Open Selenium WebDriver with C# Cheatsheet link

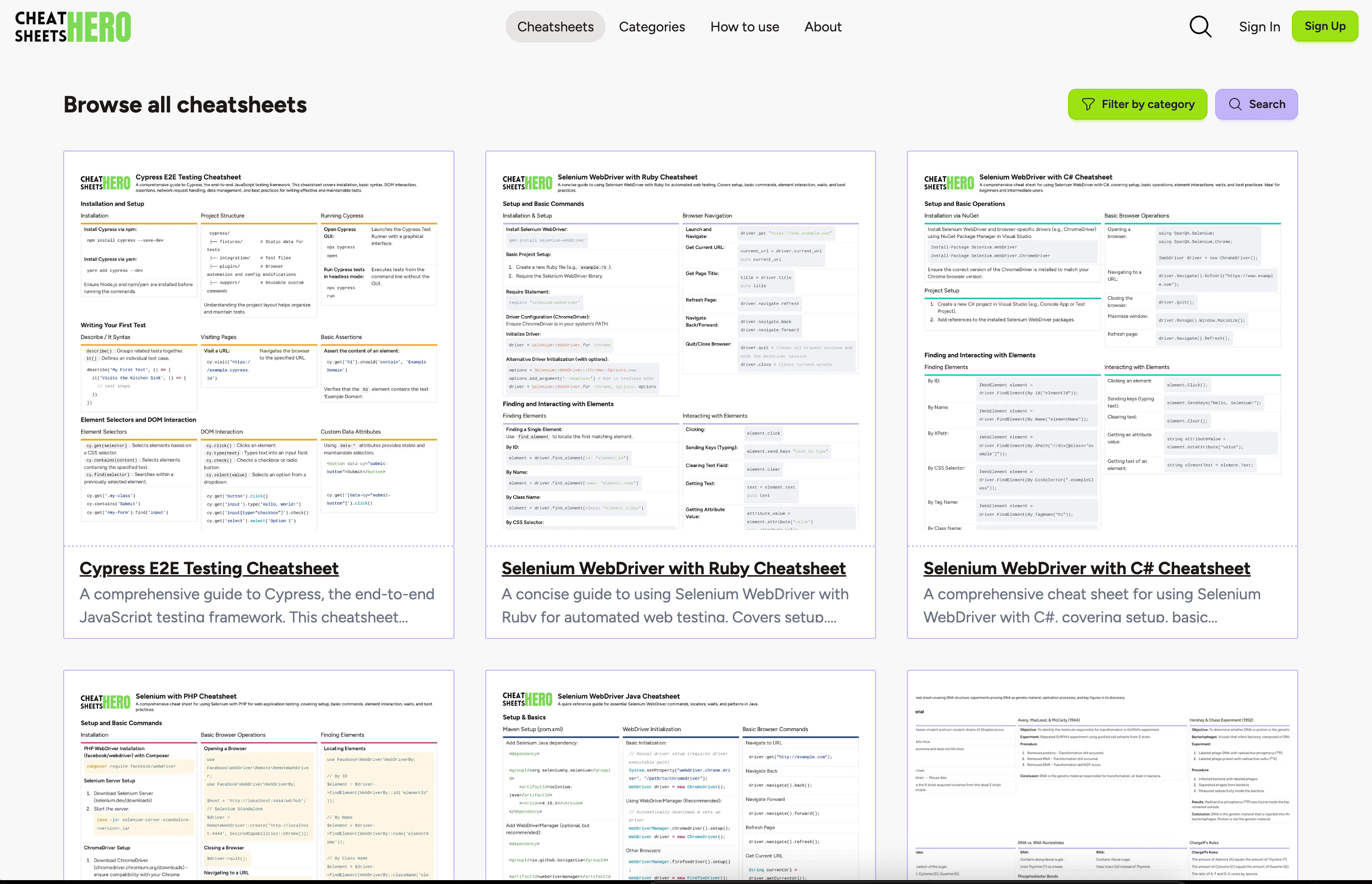tap(1086, 568)
